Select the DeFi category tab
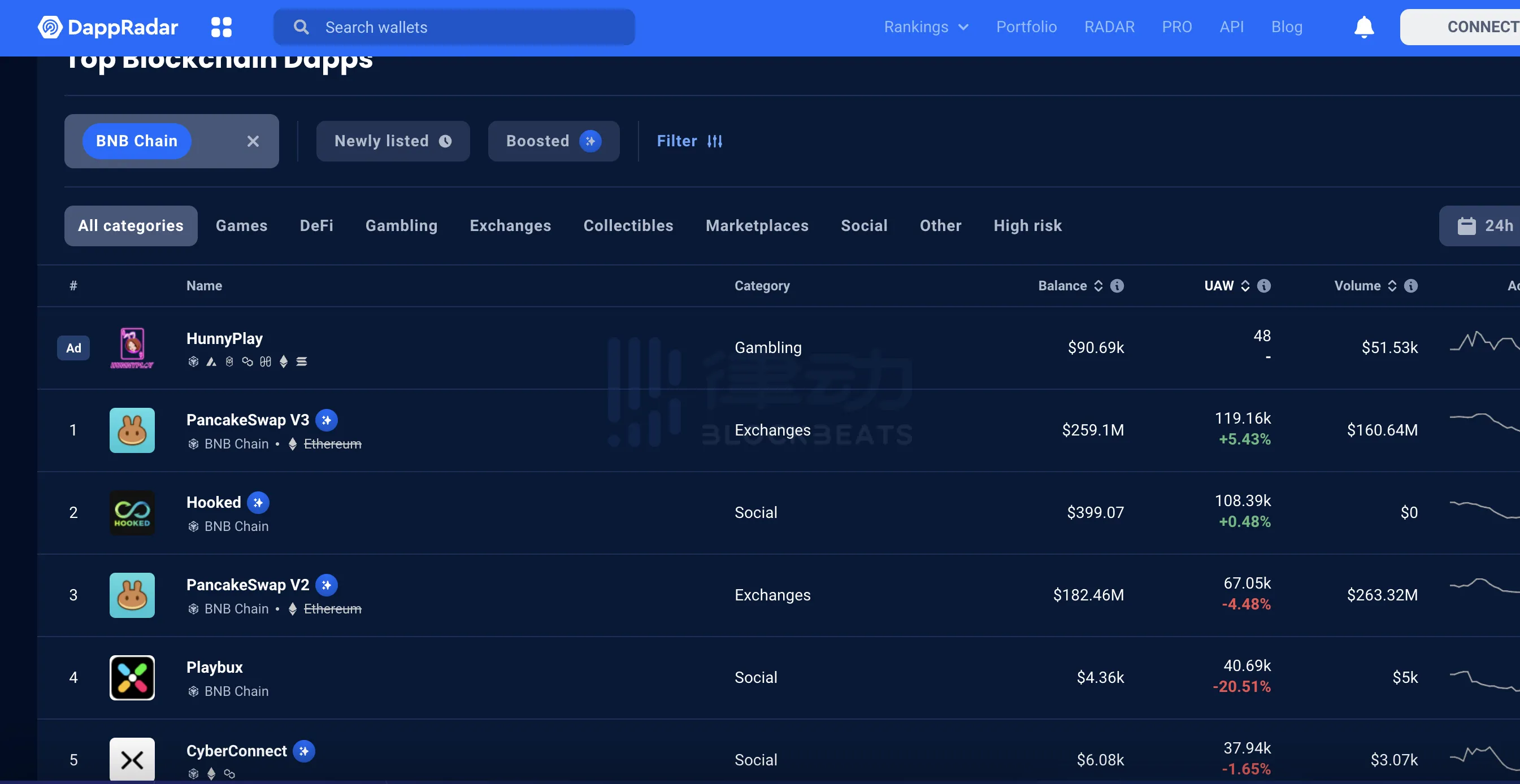The height and width of the screenshot is (784, 1520). click(316, 225)
